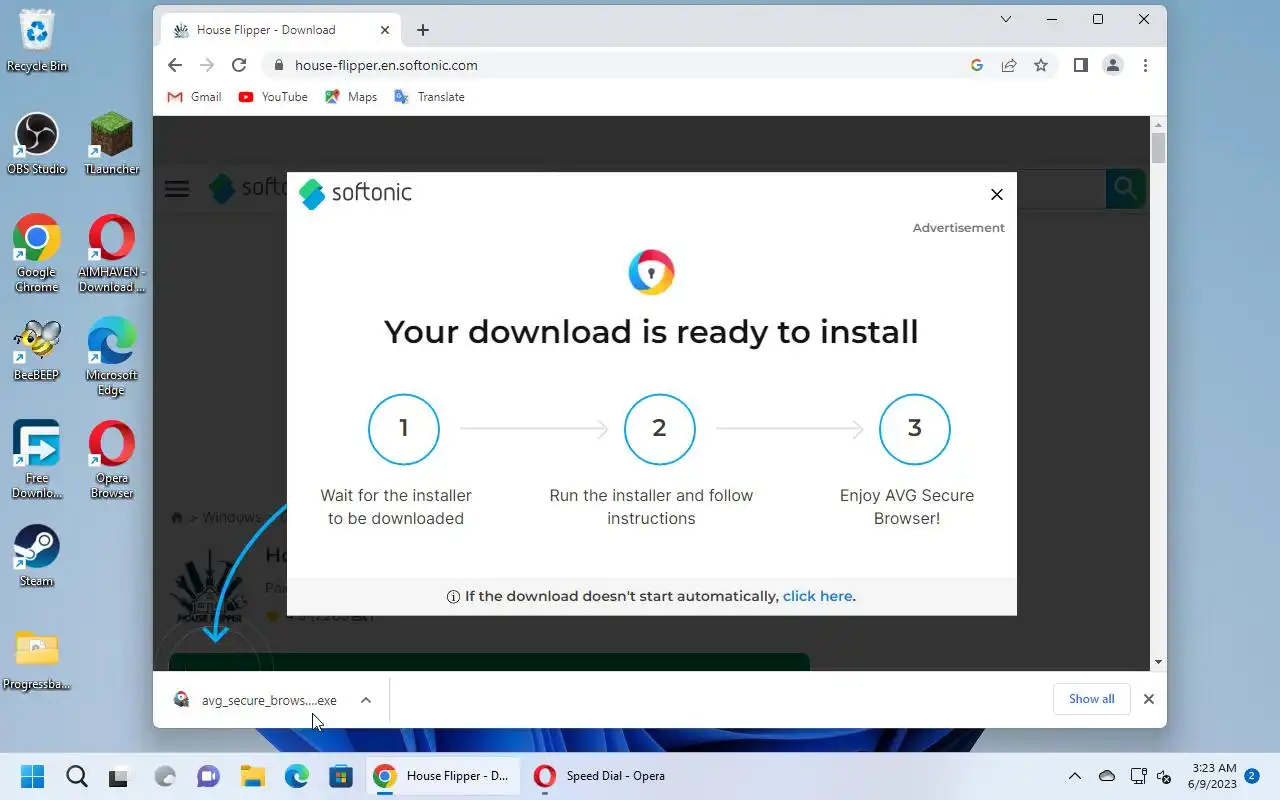Click the House Flipper Chrome taskbar button

click(443, 776)
